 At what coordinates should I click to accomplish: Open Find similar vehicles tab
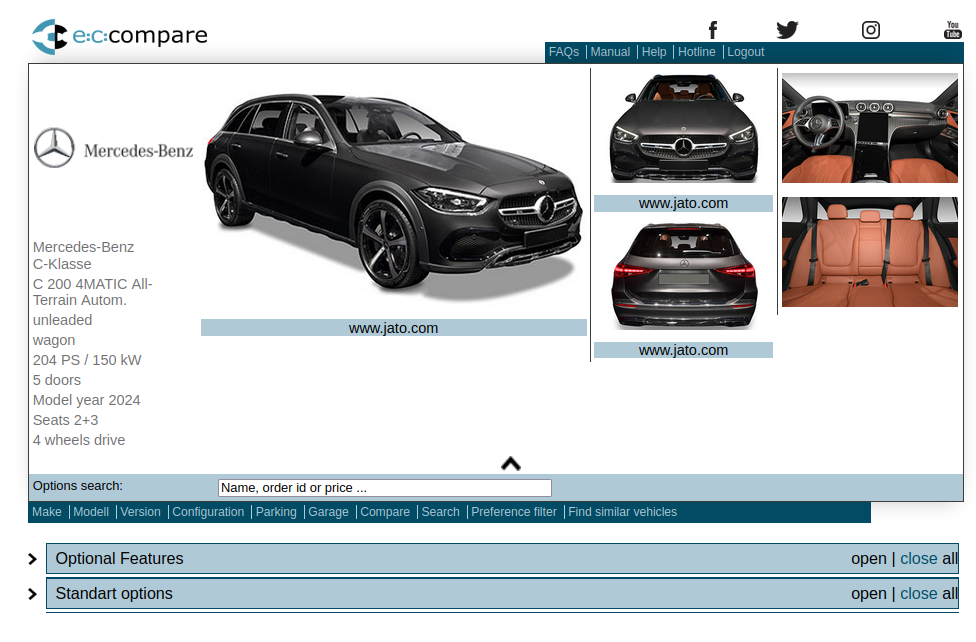pos(622,512)
